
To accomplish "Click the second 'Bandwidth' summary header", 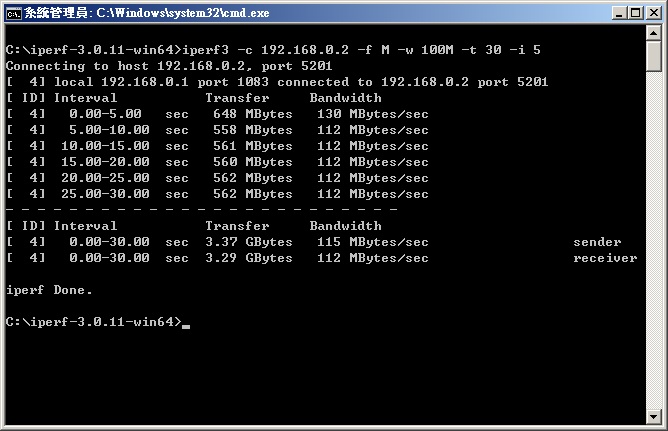I will pos(346,226).
